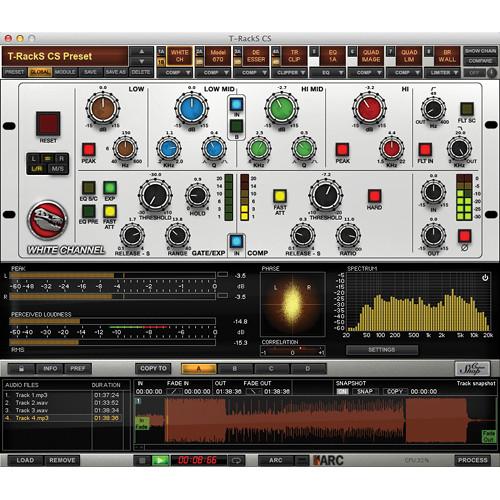Click the COPY TO button

pos(153,369)
